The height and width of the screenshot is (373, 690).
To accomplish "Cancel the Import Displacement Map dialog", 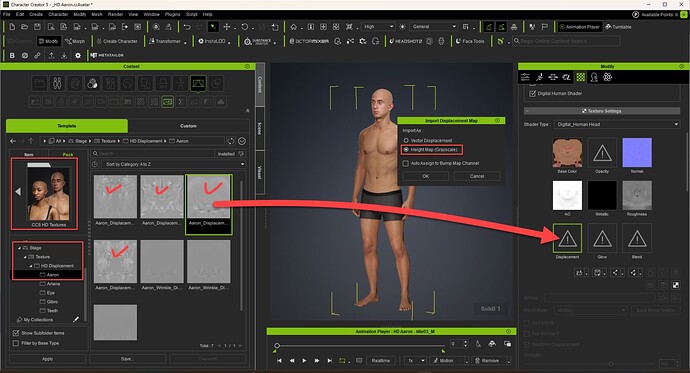I will pyautogui.click(x=477, y=176).
